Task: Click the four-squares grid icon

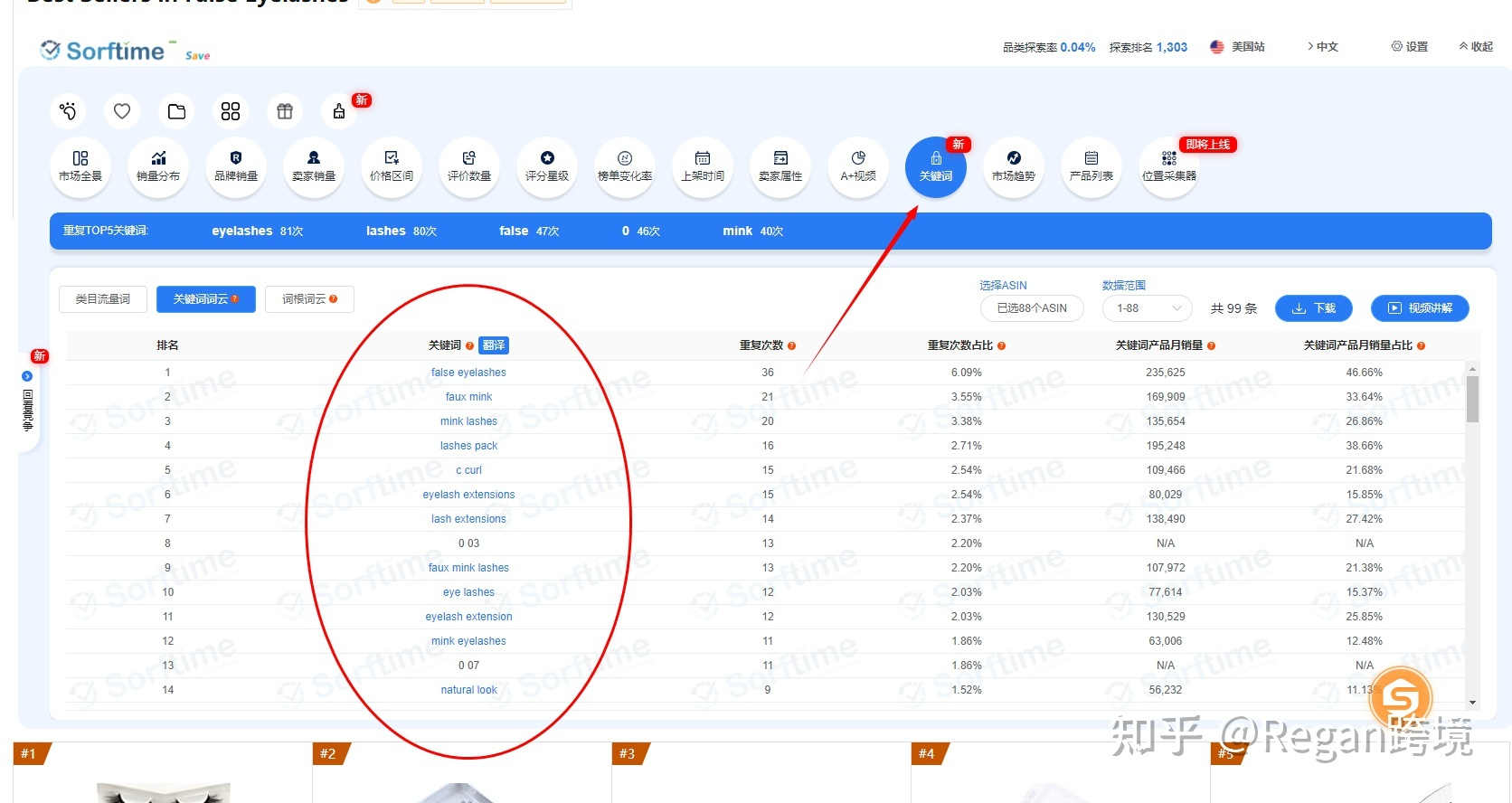Action: [231, 111]
